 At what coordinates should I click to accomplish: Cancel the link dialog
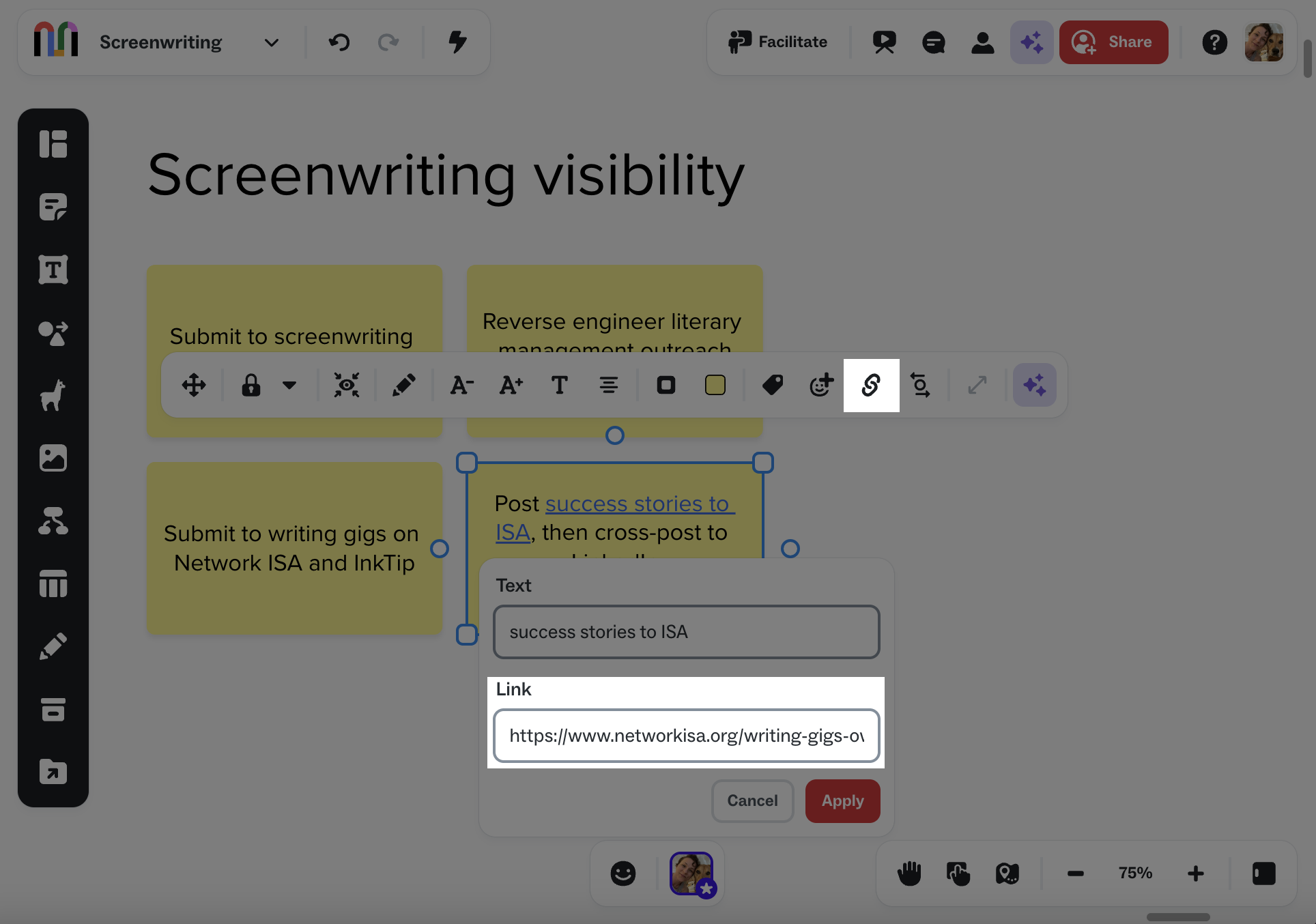(x=752, y=800)
